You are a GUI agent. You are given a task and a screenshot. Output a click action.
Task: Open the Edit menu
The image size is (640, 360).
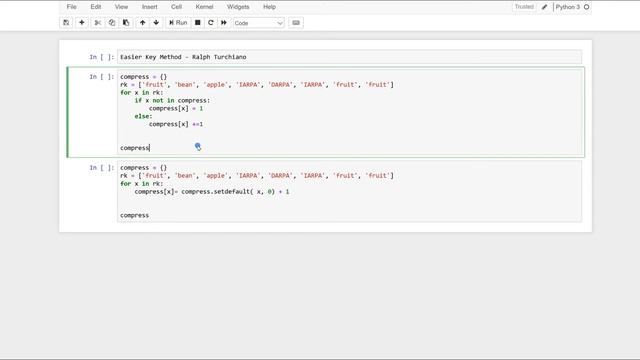[x=96, y=7]
